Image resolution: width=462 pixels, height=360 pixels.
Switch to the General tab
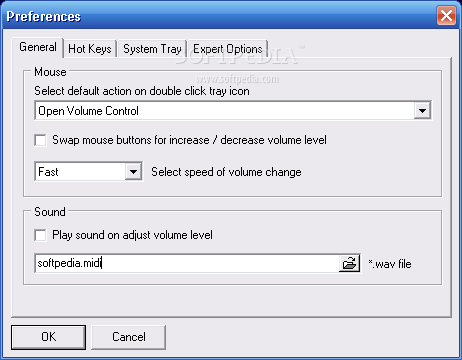coord(38,47)
